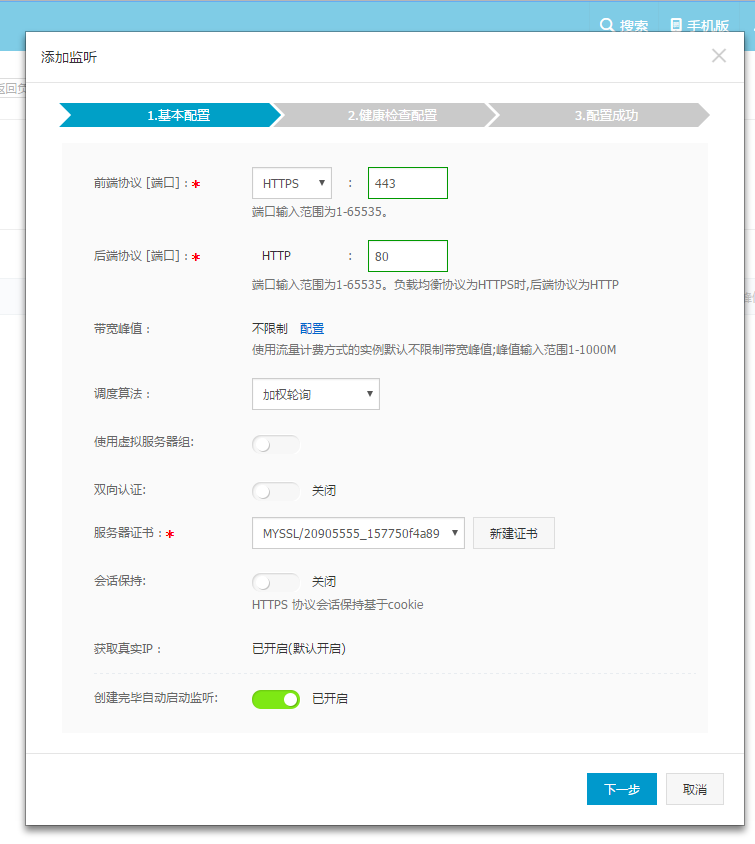Click the 新建证书 button
The height and width of the screenshot is (844, 755).
tap(513, 533)
